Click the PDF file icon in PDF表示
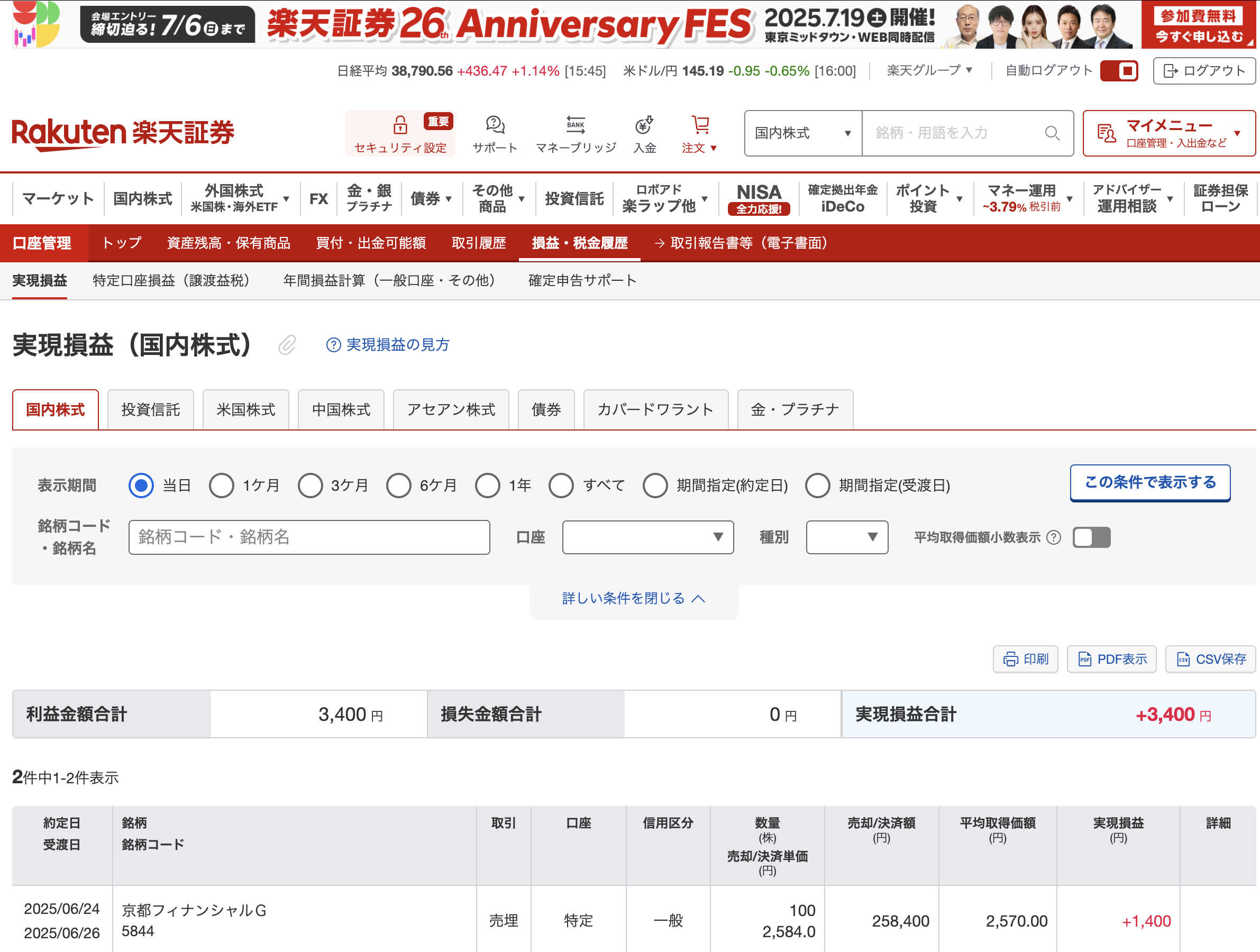The width and height of the screenshot is (1260, 952). click(x=1084, y=660)
